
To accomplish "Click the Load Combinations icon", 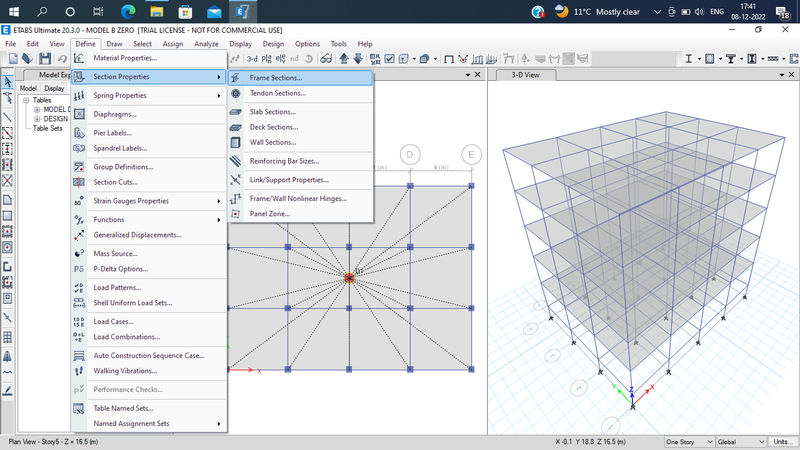I will 79,337.
